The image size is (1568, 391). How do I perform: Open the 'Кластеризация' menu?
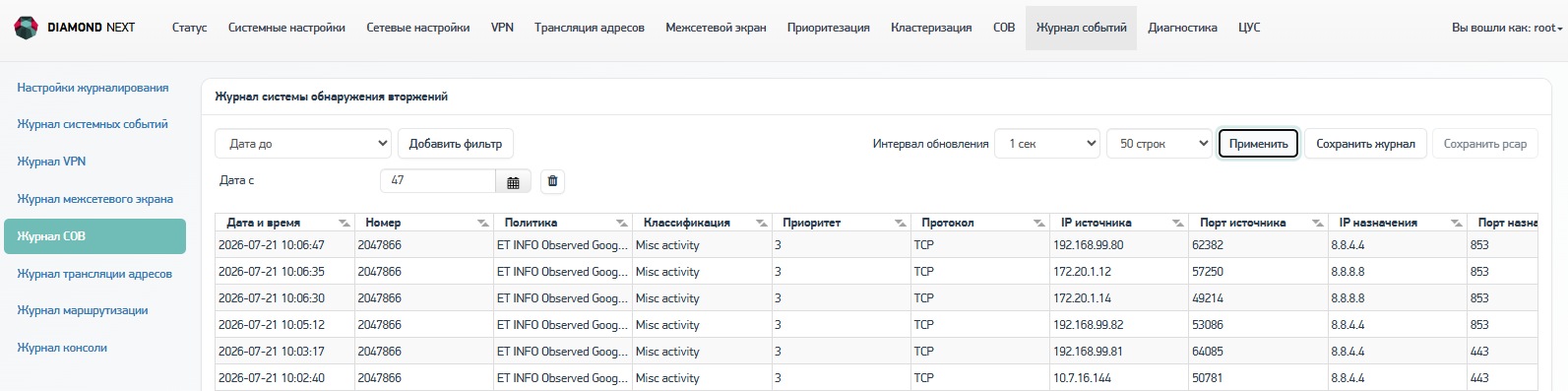(931, 28)
